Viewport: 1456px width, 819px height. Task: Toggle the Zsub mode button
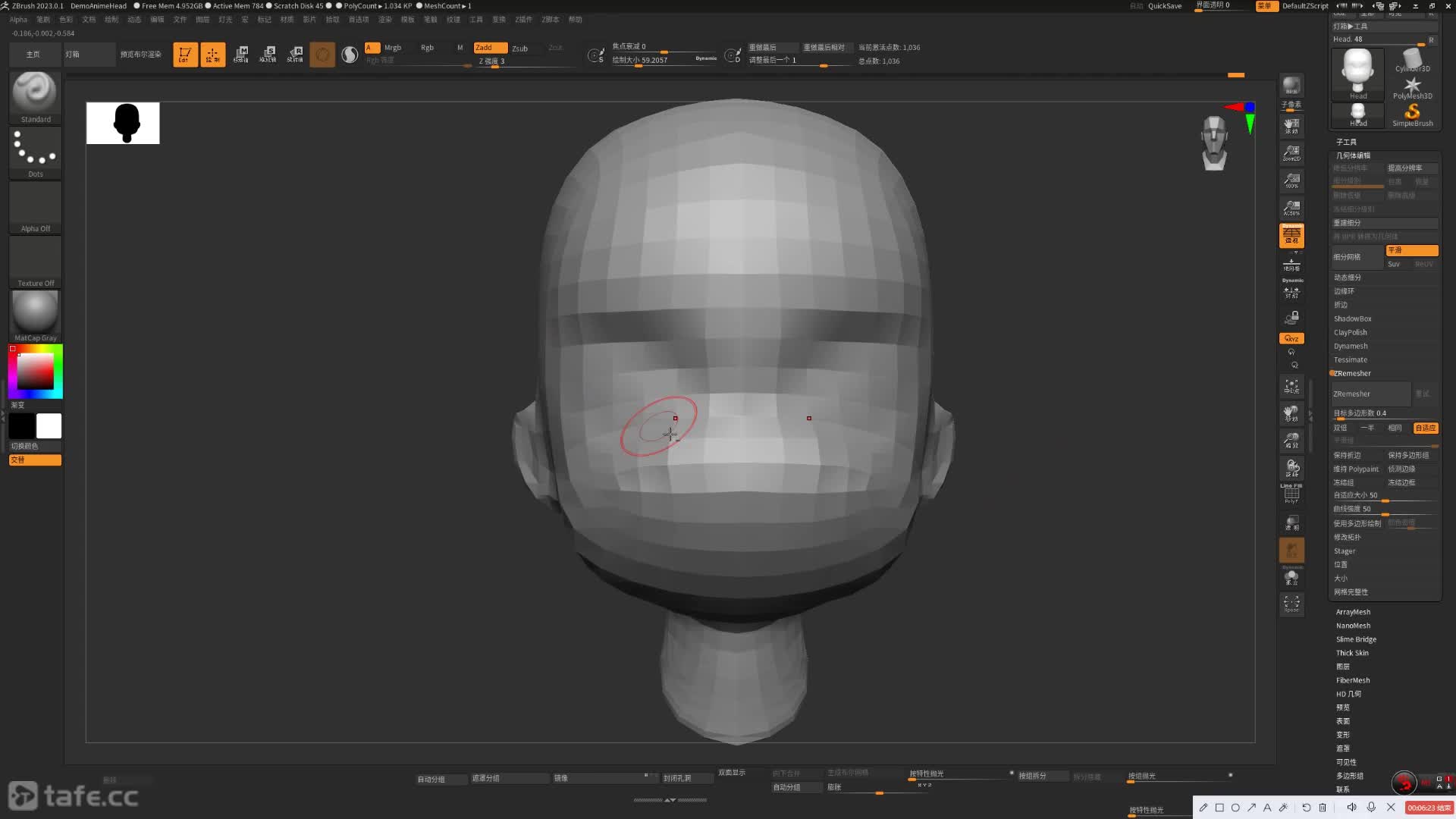point(519,48)
